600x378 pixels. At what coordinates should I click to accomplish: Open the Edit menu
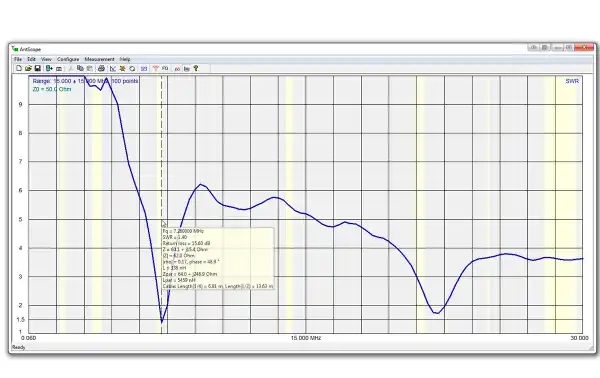coord(31,59)
